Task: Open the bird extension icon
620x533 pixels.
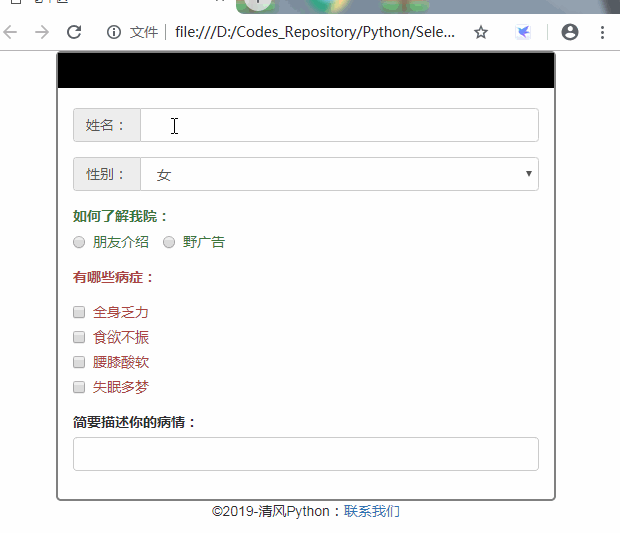Action: pyautogui.click(x=524, y=32)
